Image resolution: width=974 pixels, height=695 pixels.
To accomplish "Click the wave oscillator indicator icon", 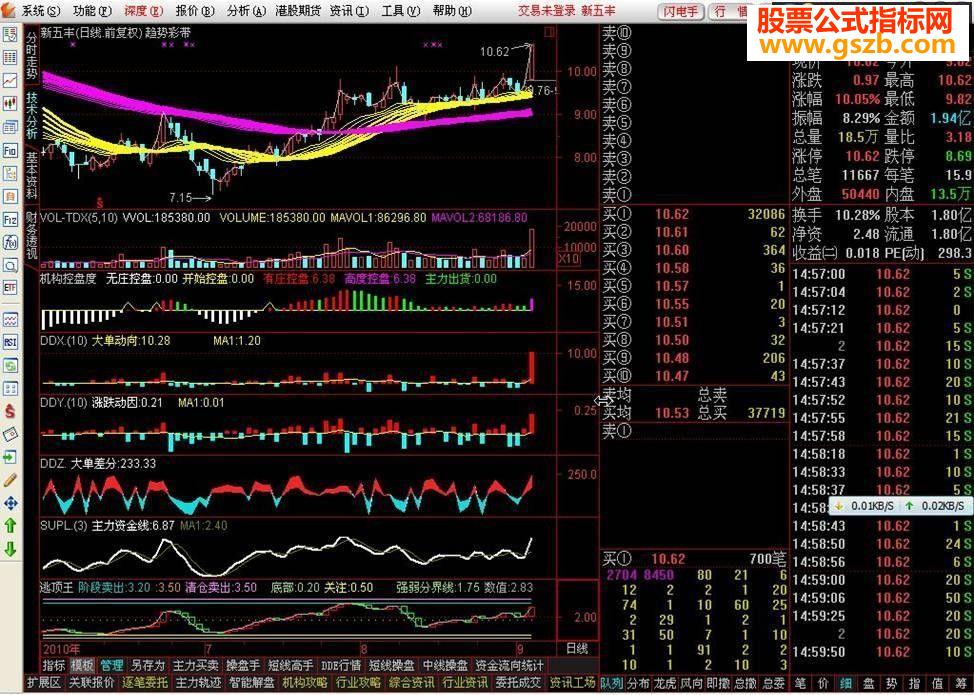I will point(10,319).
